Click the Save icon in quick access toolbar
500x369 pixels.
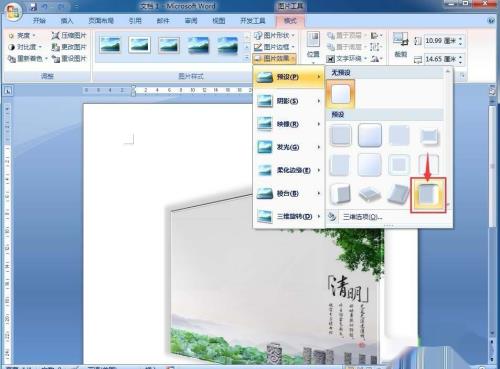tap(33, 6)
